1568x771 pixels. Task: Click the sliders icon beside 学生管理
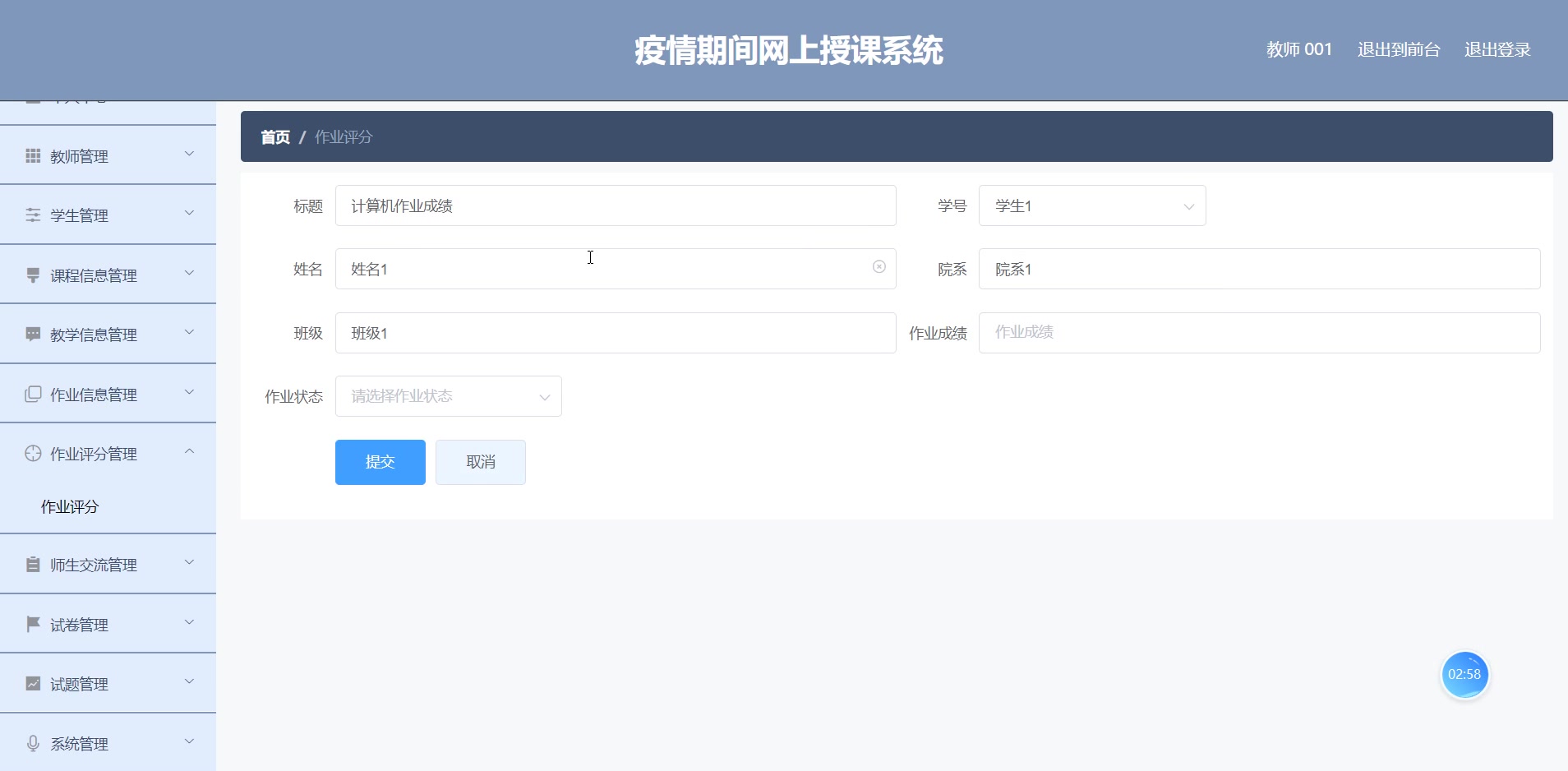pos(33,215)
